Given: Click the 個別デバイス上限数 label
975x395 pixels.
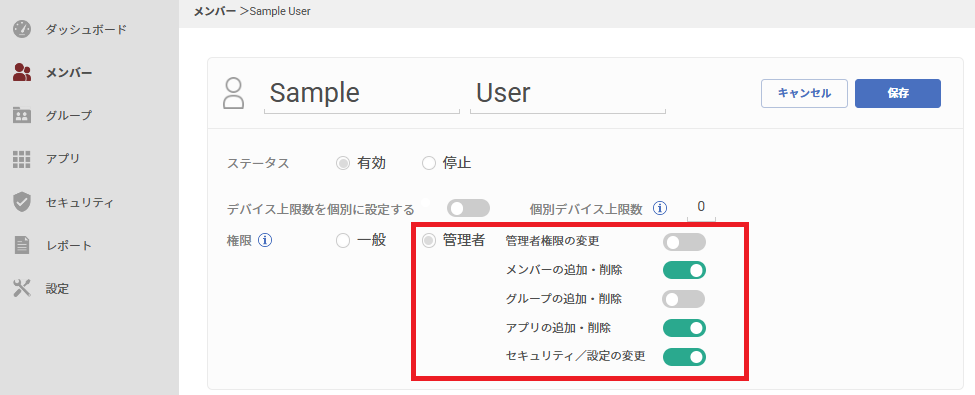Looking at the screenshot, I should 586,209.
